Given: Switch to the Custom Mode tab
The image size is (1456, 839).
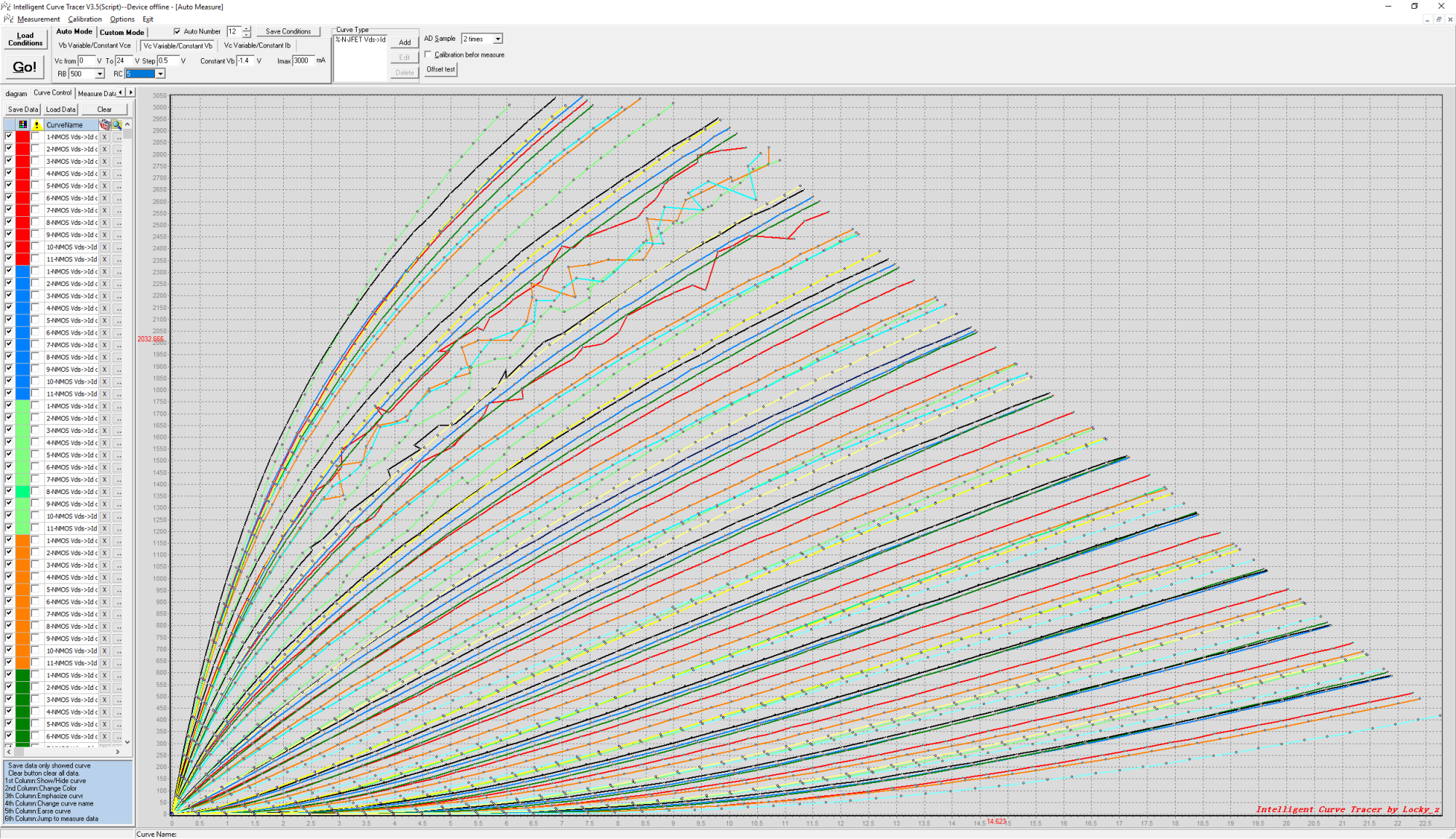Looking at the screenshot, I should point(122,32).
